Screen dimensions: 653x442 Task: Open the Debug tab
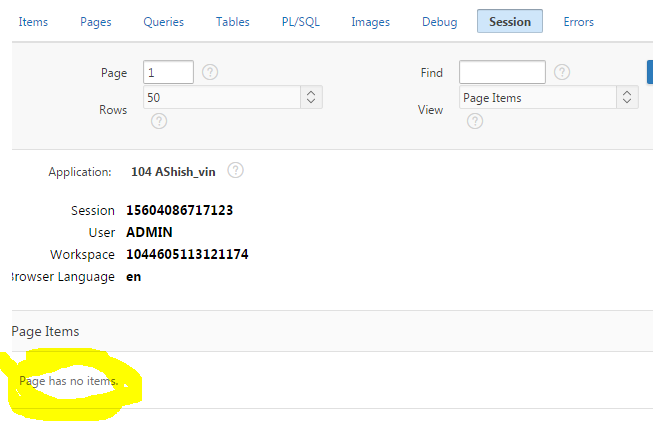(x=439, y=21)
